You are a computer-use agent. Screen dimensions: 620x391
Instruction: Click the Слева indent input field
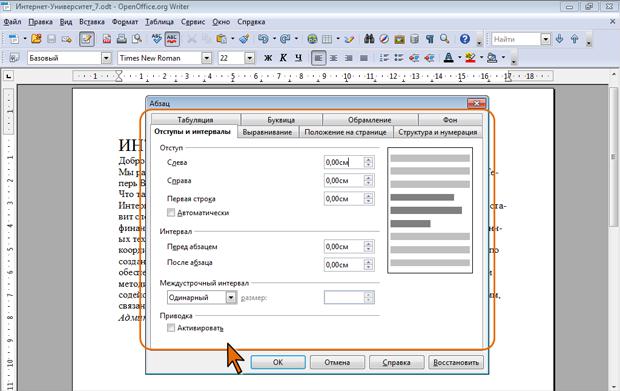pos(344,162)
